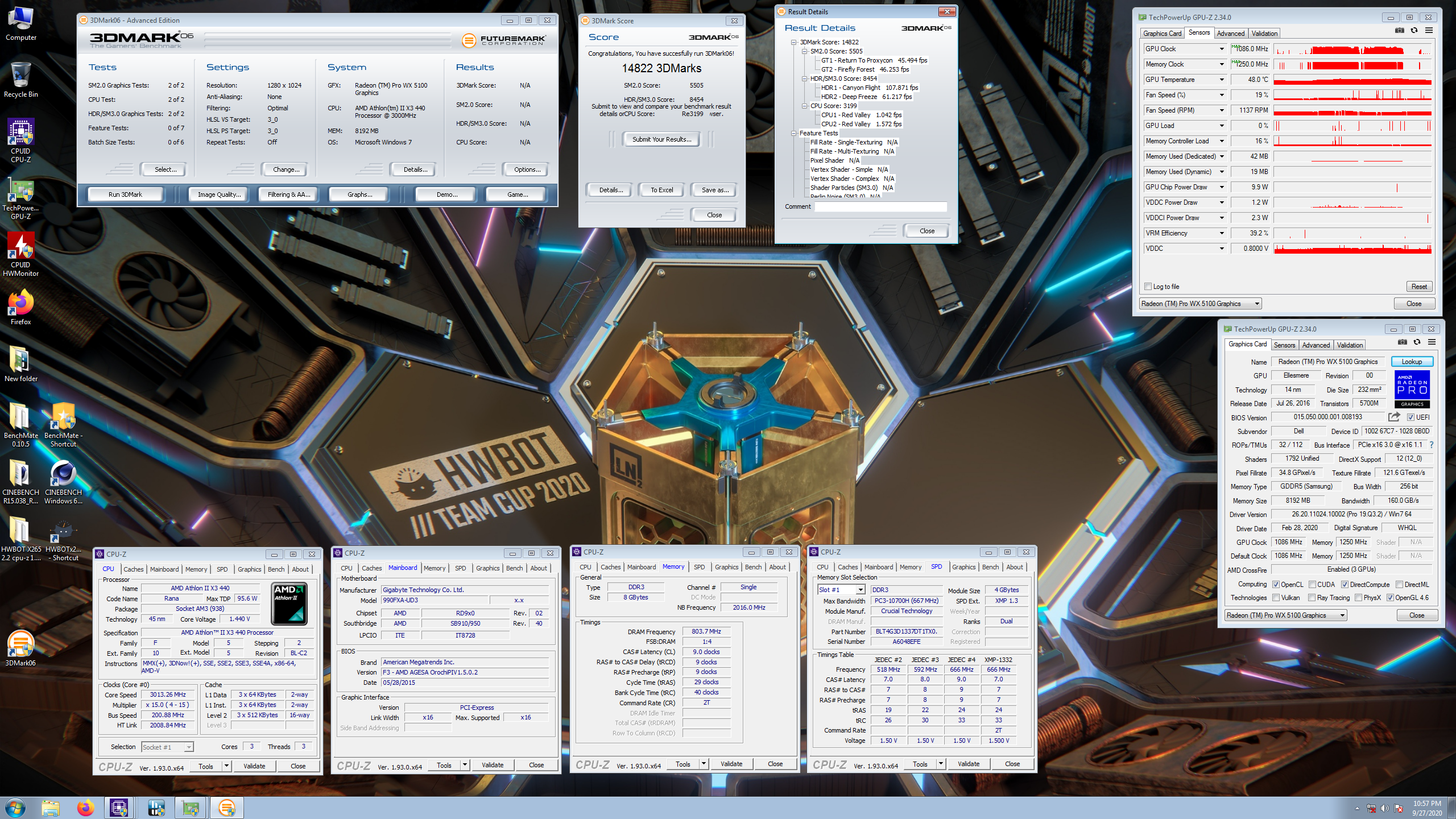Click the volume icon in the system tray
The image size is (1456, 819).
(x=1385, y=808)
